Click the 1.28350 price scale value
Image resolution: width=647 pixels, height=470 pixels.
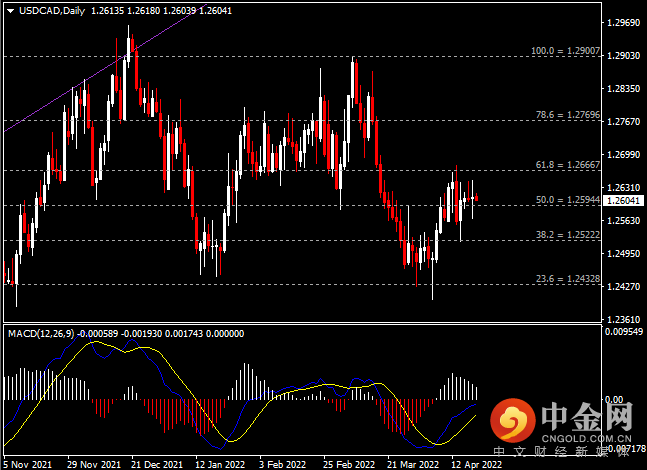tap(623, 89)
